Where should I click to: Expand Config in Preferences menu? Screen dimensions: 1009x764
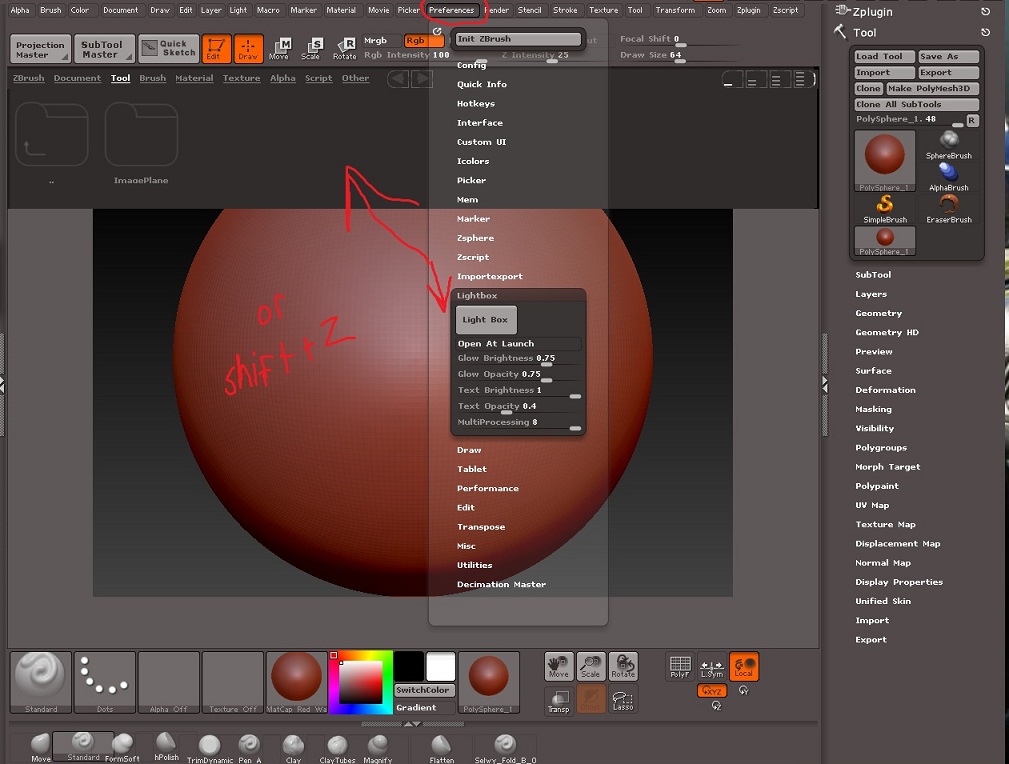point(471,65)
